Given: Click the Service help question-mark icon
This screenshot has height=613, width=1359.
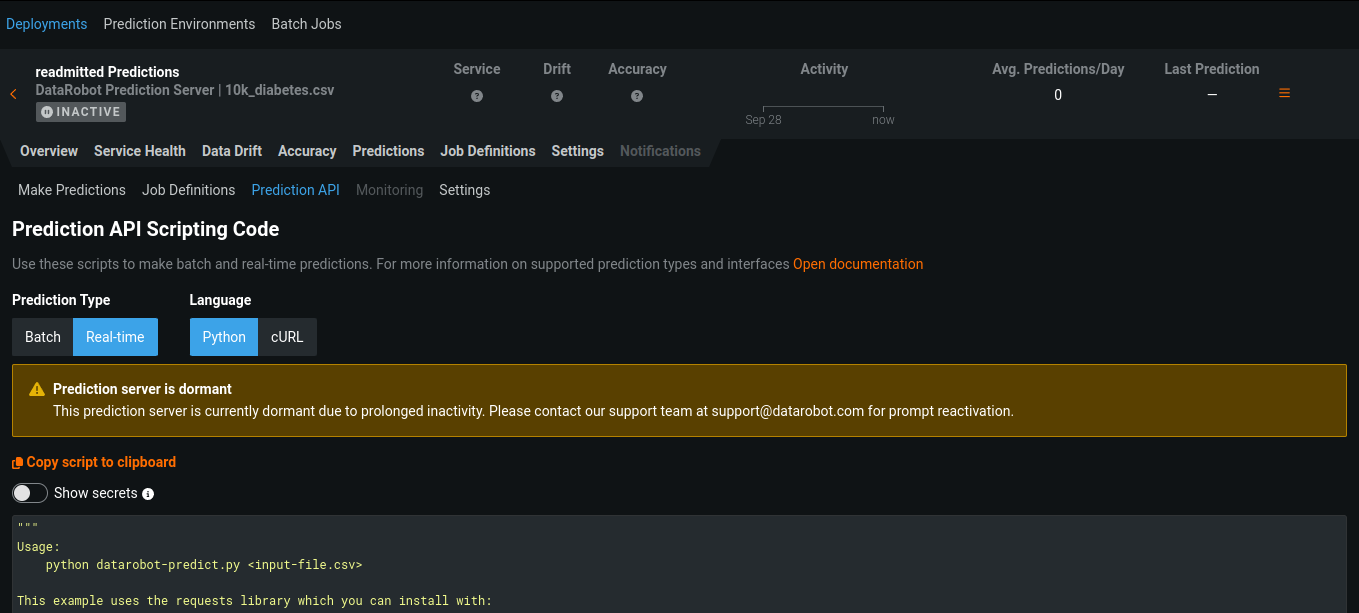Looking at the screenshot, I should click(477, 96).
